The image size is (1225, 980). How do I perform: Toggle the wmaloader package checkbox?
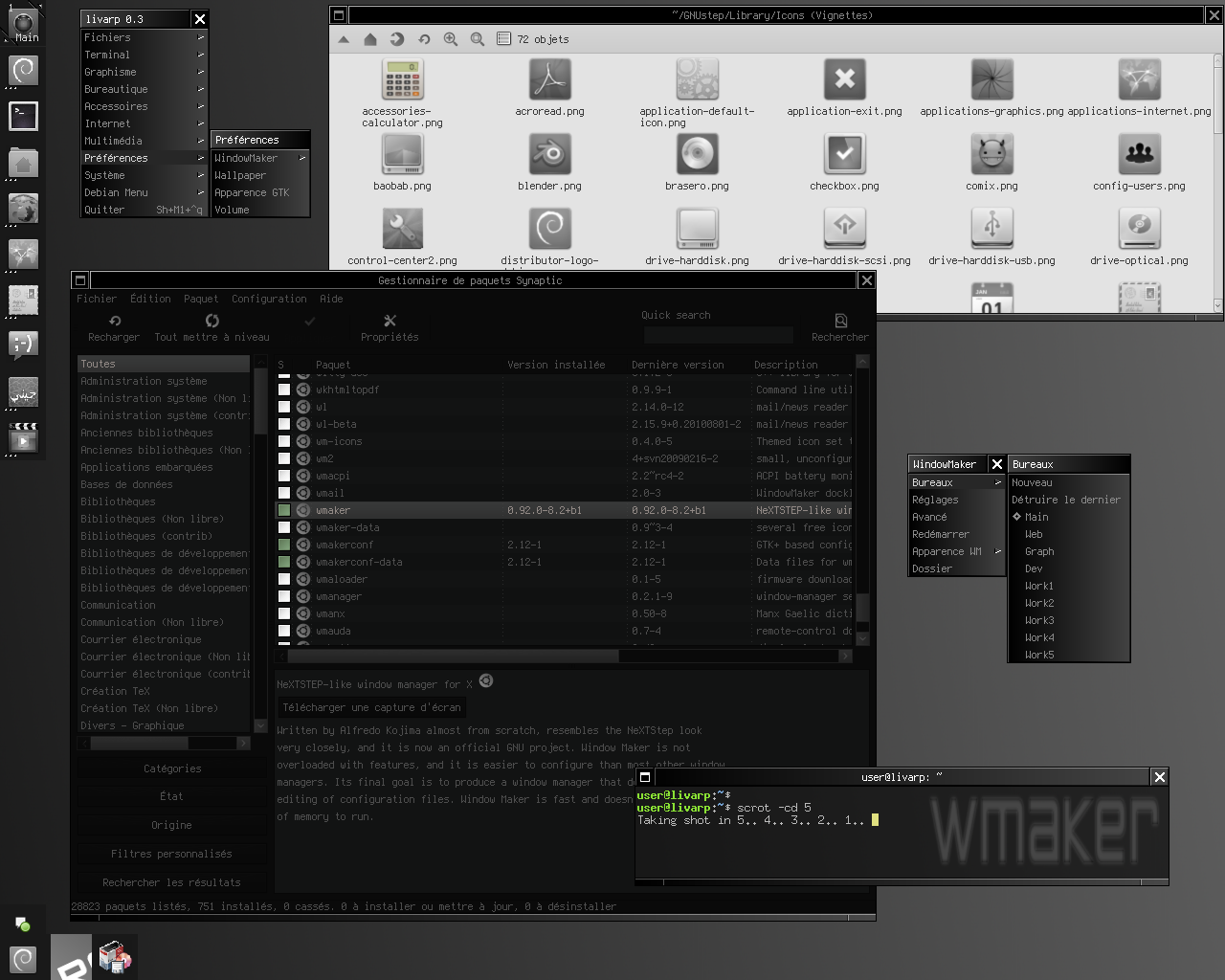[284, 579]
